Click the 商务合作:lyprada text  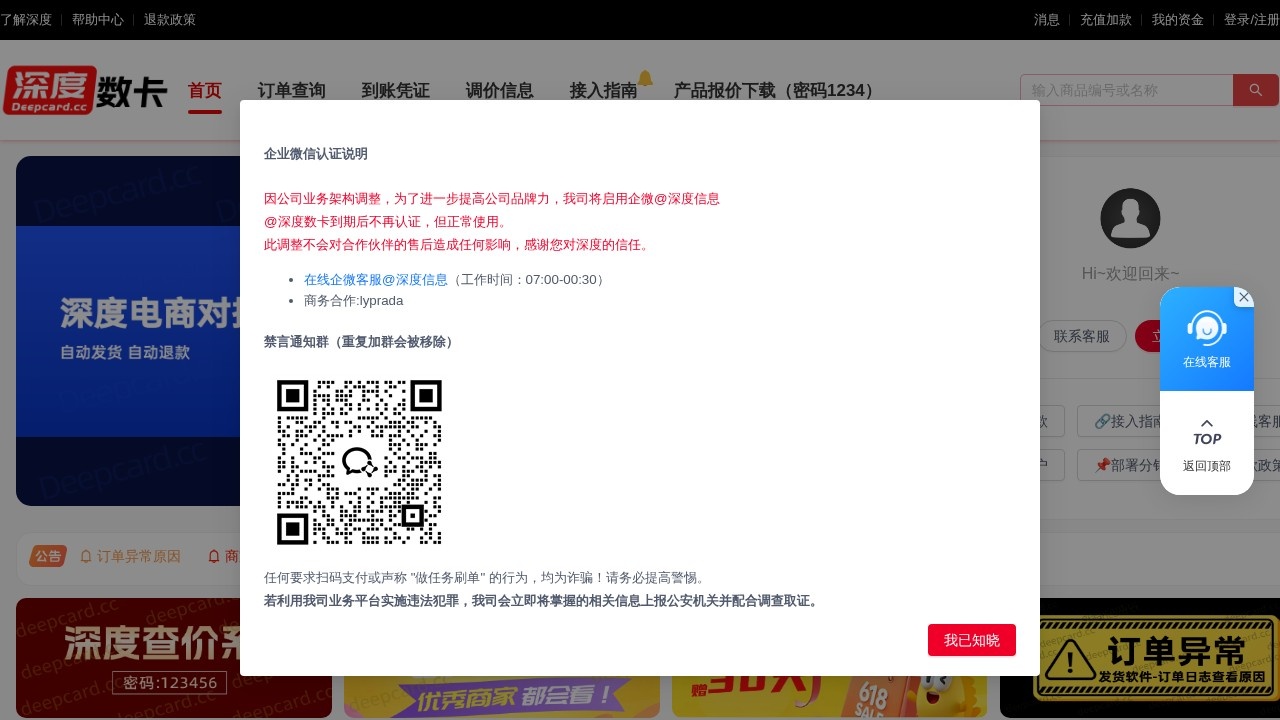354,300
